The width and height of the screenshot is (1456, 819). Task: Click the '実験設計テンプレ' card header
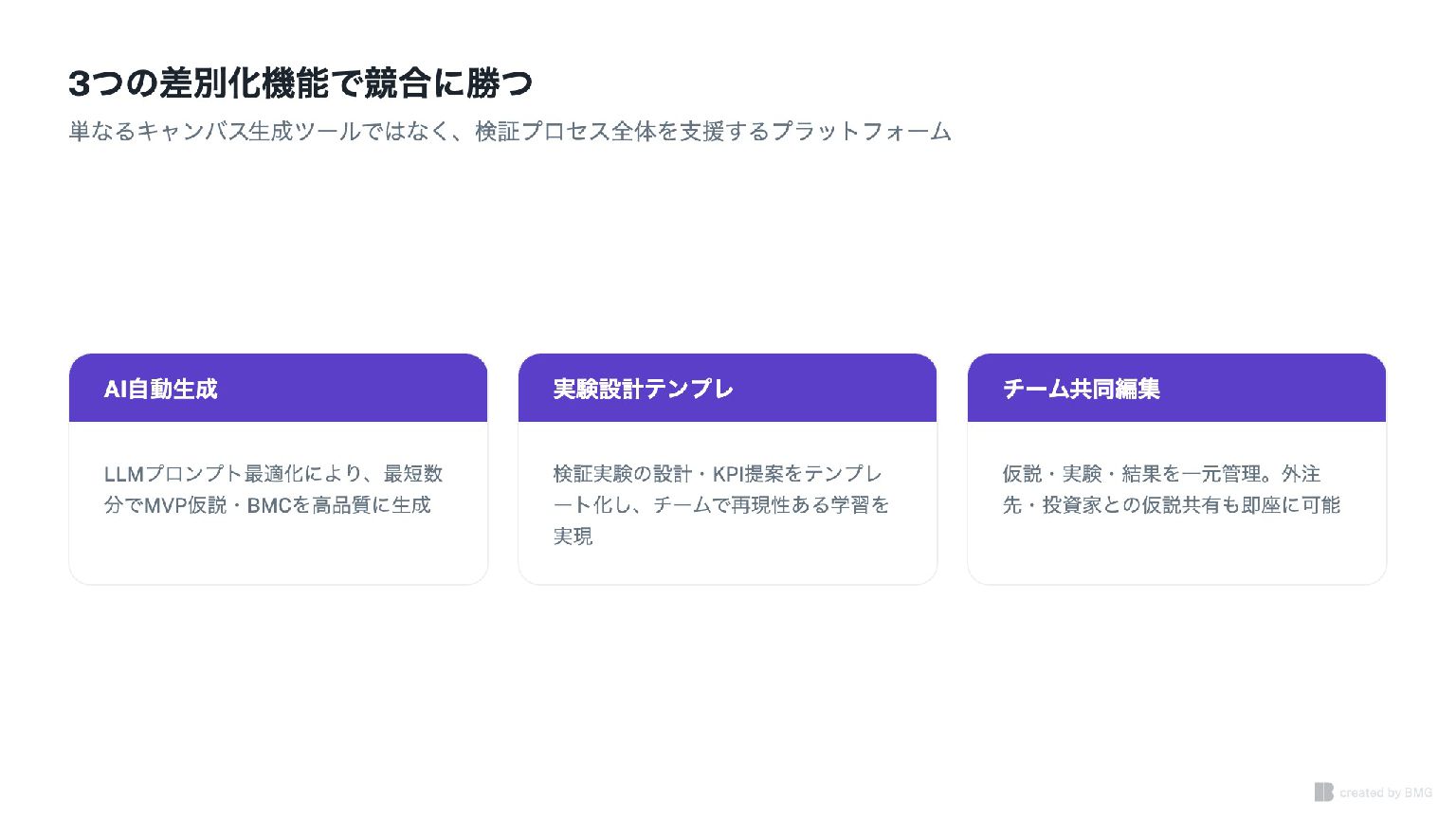(x=643, y=389)
